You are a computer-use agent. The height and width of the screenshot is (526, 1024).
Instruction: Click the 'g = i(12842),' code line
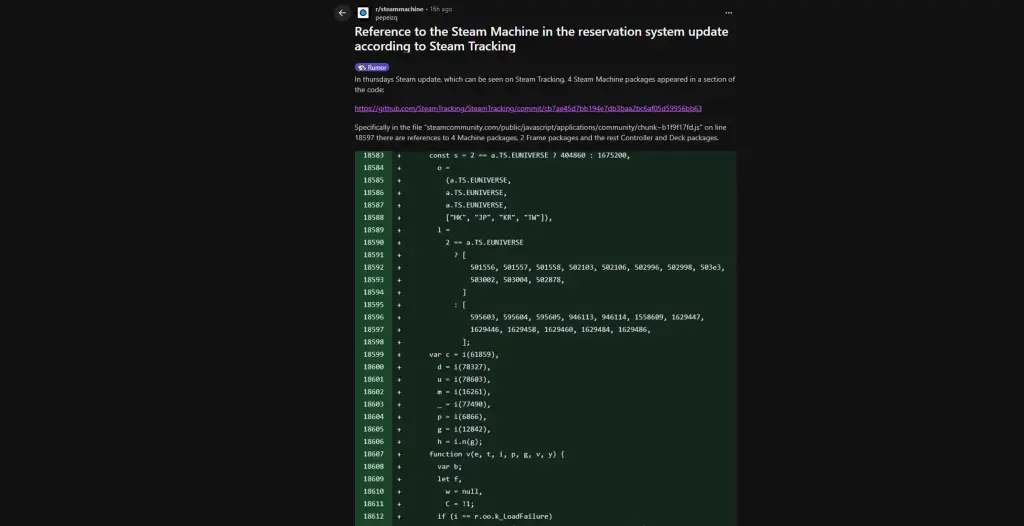coord(464,429)
